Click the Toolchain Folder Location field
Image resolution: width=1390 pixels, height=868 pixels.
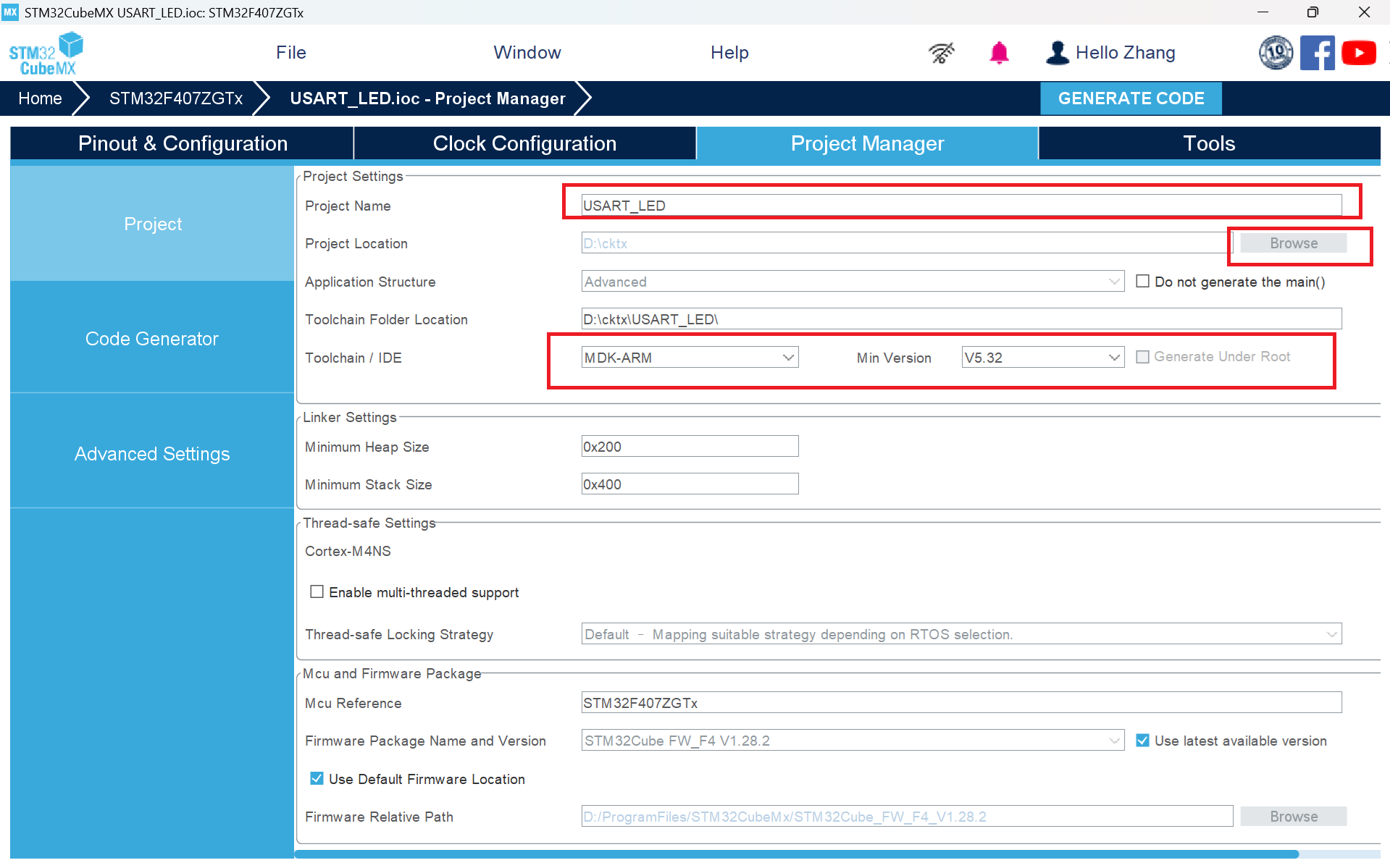click(x=961, y=319)
